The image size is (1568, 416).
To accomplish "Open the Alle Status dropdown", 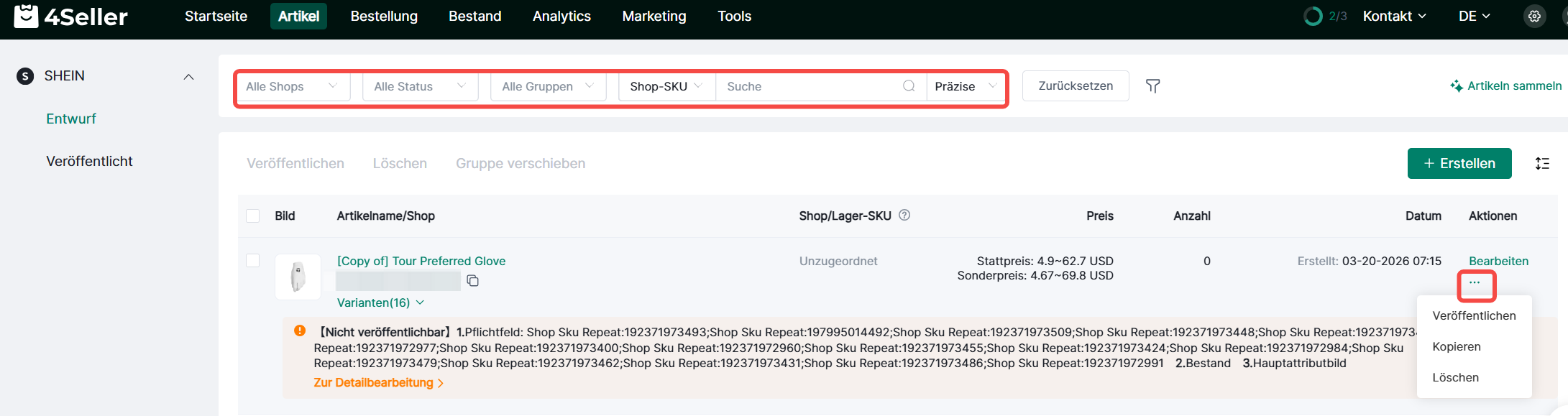I will [x=420, y=86].
